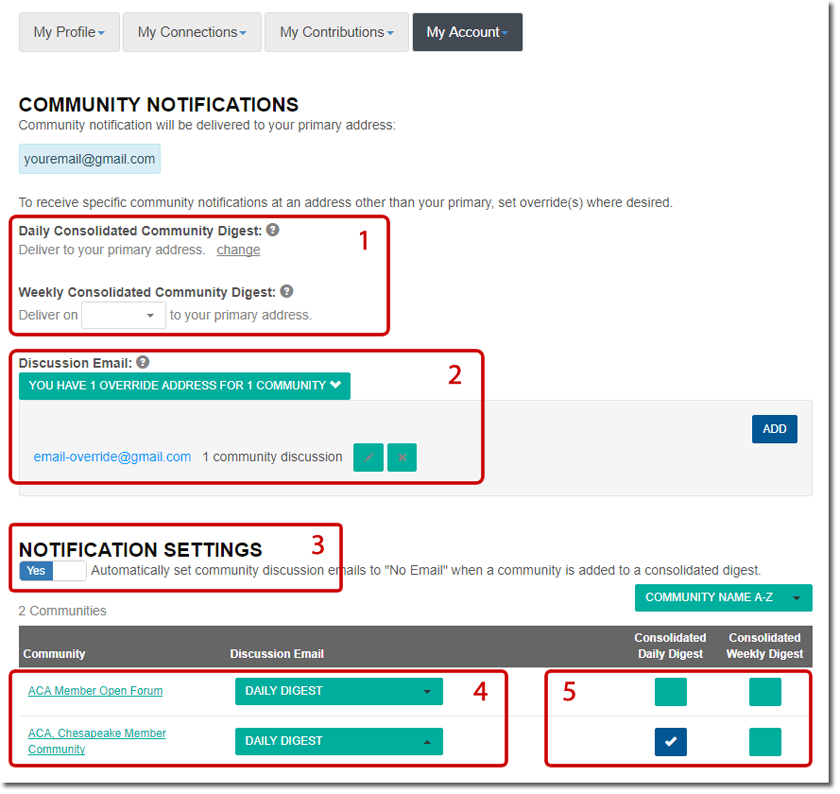Image resolution: width=840 pixels, height=794 pixels.
Task: Open the Community Name A-Z sort dropdown
Action: 723,598
